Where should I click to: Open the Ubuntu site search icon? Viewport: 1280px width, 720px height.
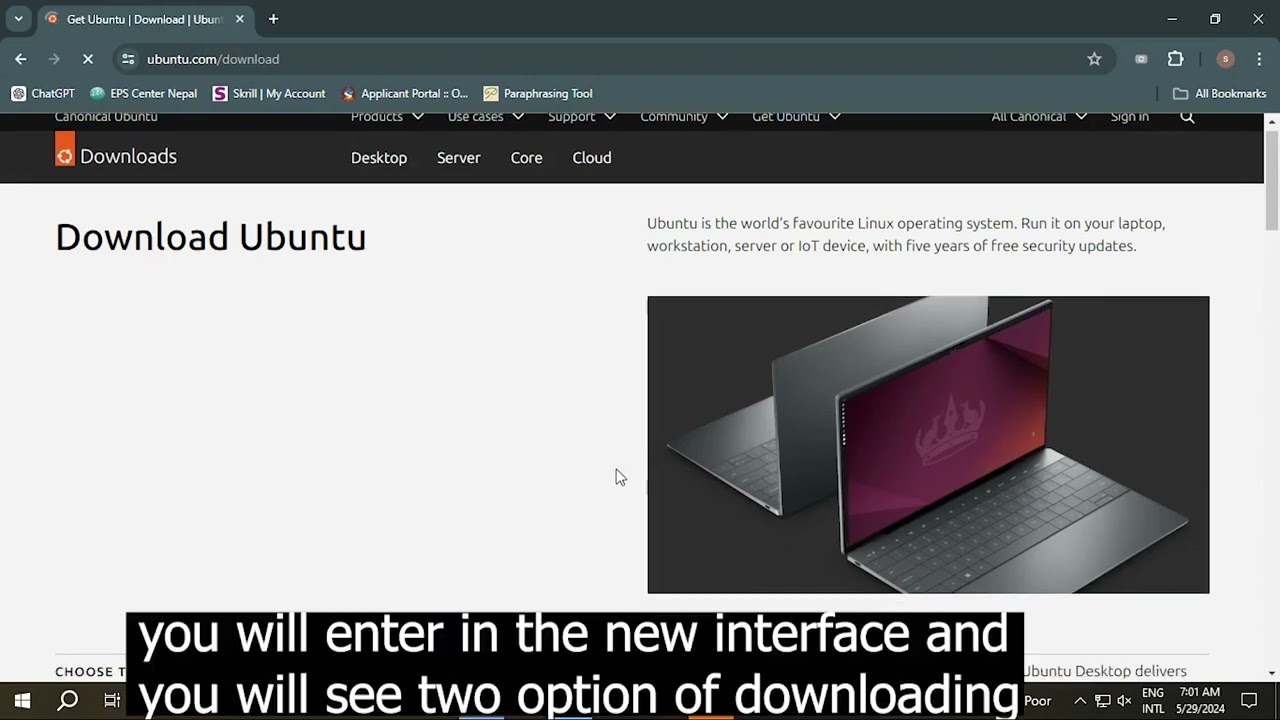tap(1187, 117)
